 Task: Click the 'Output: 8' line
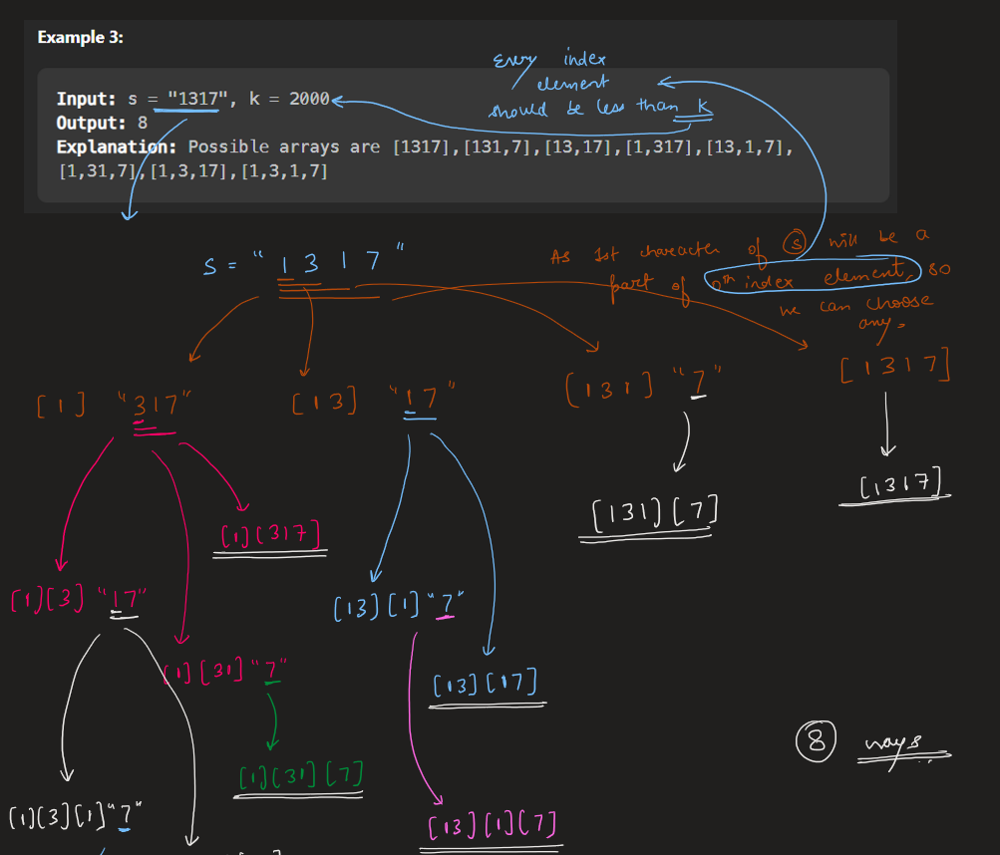(x=102, y=123)
